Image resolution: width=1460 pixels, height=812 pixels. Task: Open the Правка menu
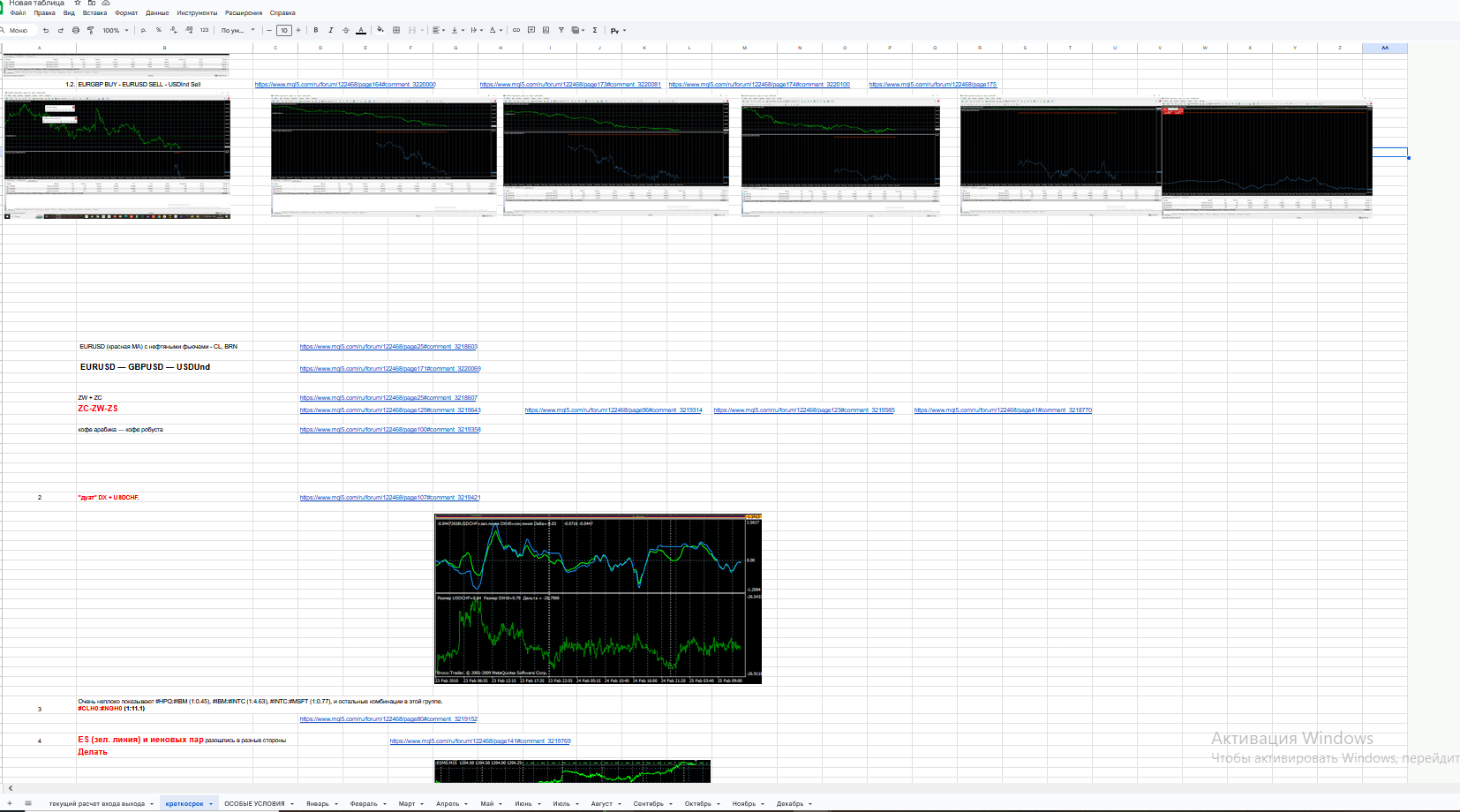click(x=44, y=13)
